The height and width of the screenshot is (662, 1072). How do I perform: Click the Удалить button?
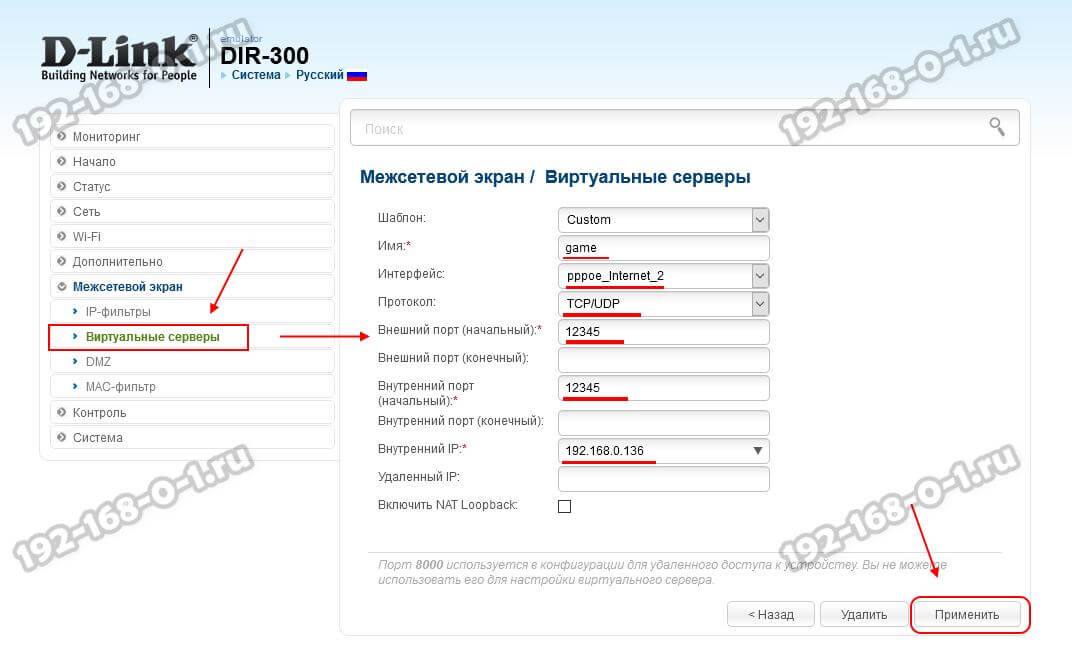(864, 614)
